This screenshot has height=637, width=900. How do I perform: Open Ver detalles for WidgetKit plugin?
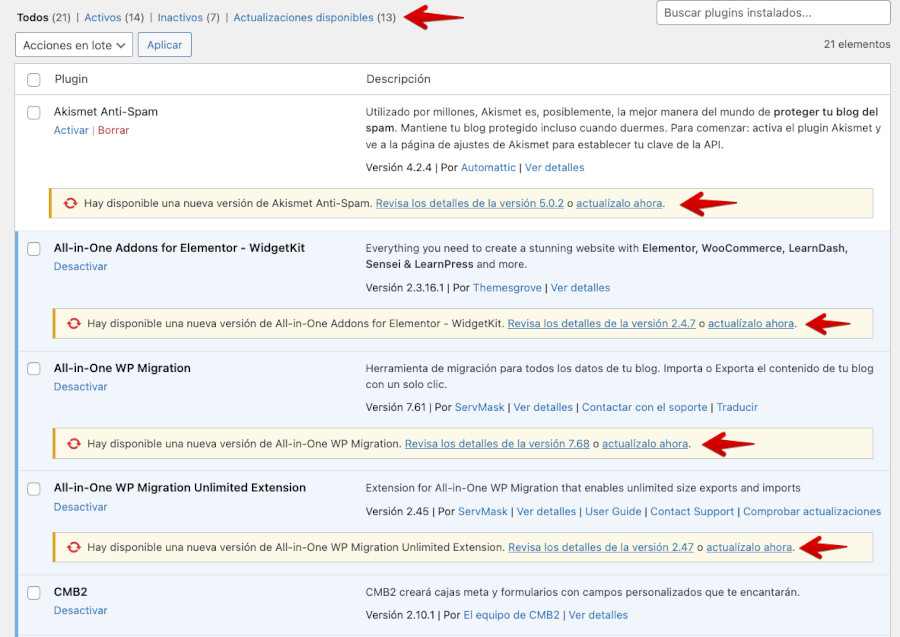(580, 288)
